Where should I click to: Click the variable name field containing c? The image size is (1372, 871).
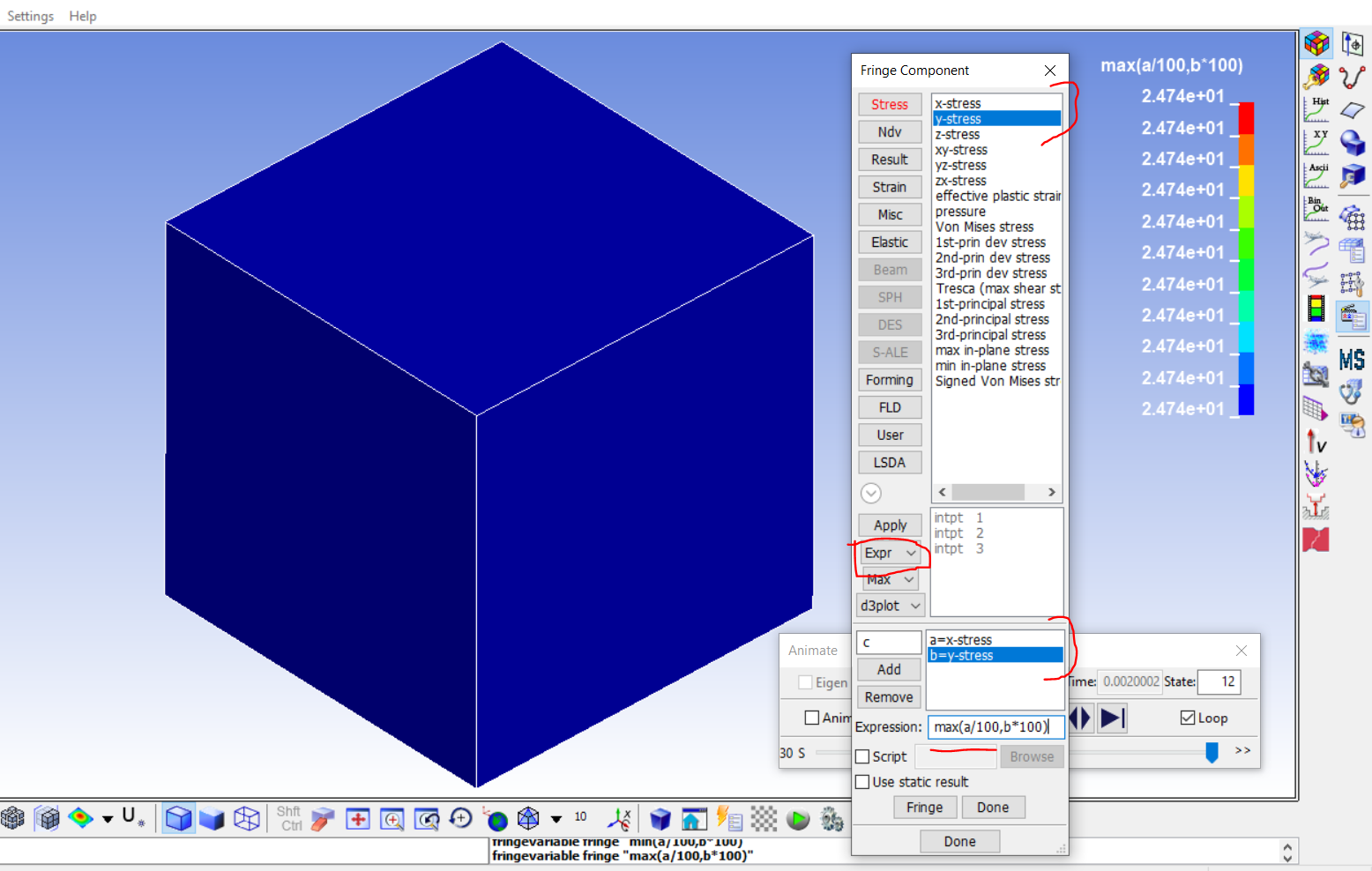pyautogui.click(x=889, y=642)
